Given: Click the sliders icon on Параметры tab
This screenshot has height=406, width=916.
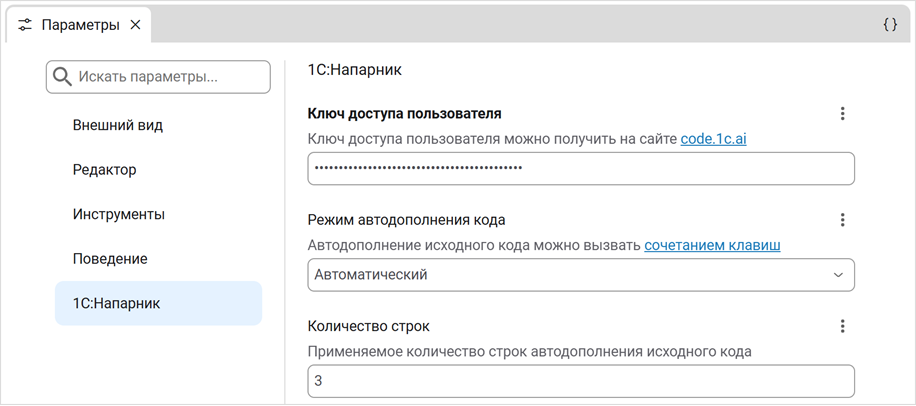Looking at the screenshot, I should coord(25,25).
